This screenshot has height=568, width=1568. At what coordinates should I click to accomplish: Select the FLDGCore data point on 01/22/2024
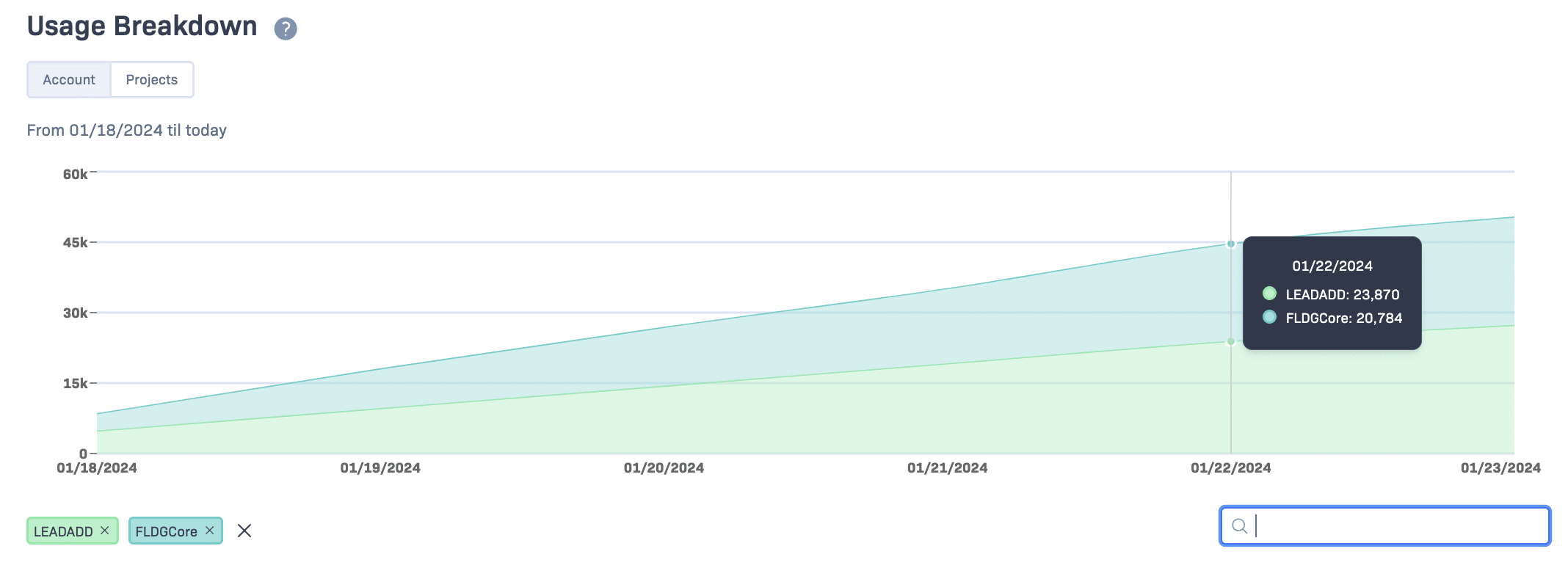(x=1231, y=244)
